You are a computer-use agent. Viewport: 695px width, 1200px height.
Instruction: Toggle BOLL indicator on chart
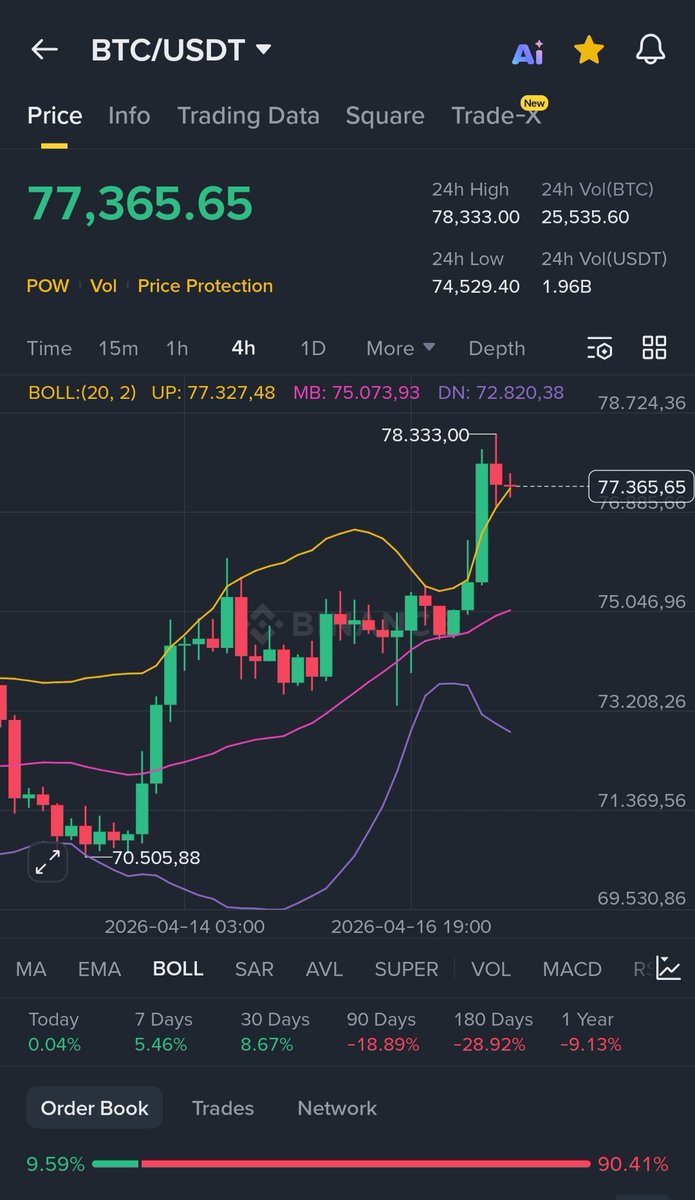(178, 969)
